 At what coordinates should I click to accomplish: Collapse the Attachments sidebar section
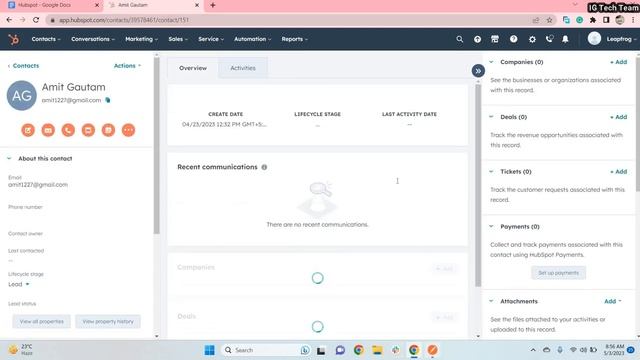tap(491, 301)
